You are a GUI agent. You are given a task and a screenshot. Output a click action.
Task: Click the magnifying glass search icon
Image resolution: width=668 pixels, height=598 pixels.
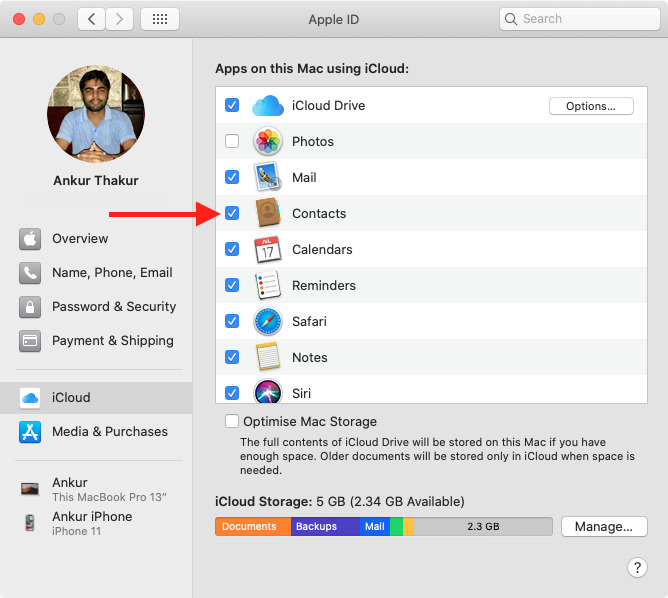pos(510,19)
